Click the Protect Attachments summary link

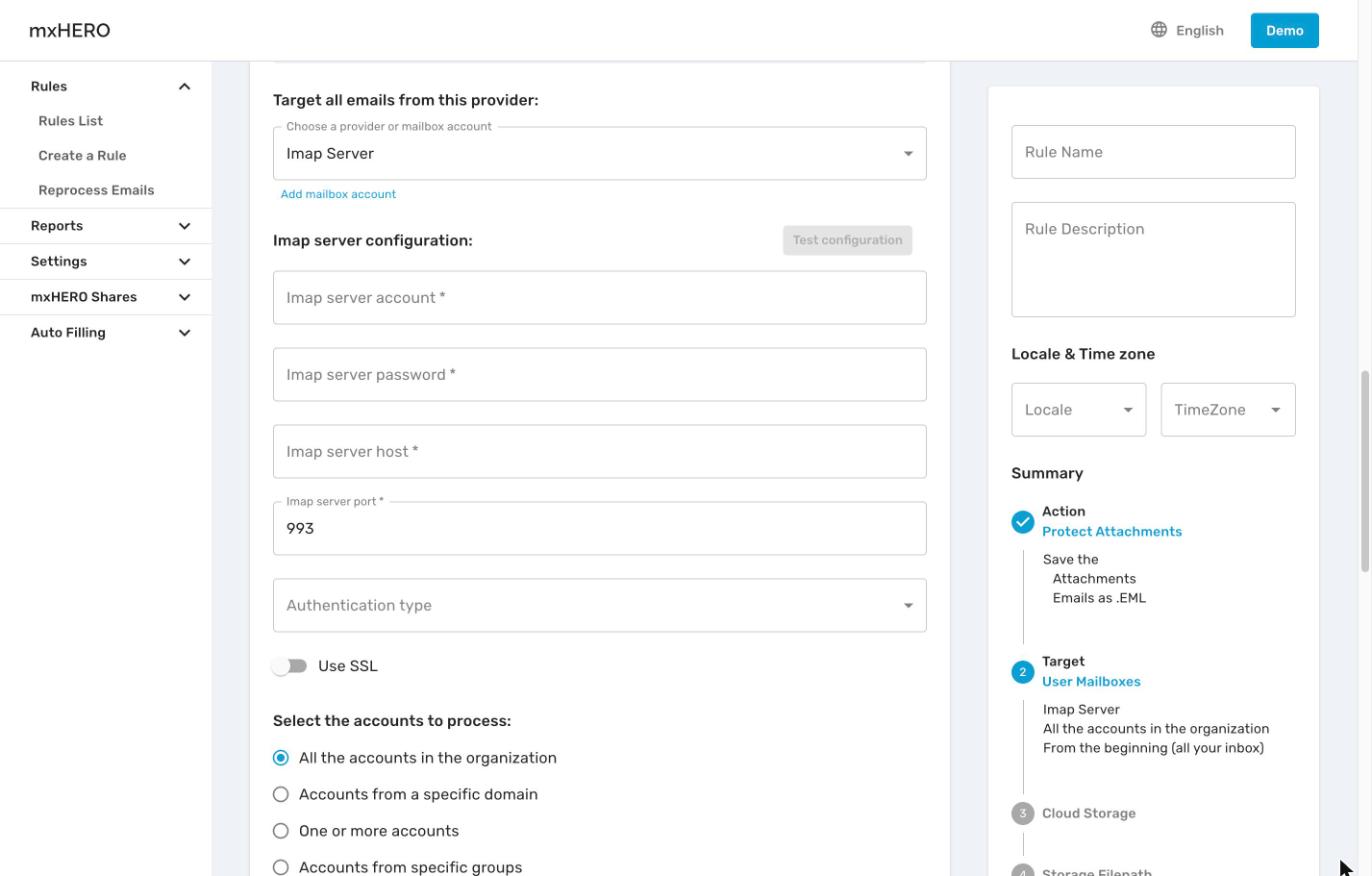(1112, 531)
